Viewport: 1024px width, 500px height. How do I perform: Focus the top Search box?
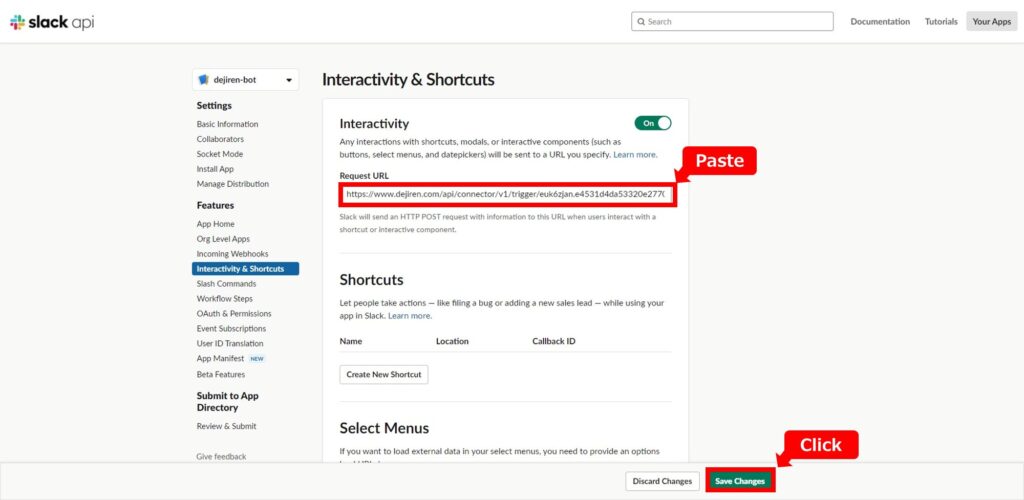[732, 22]
